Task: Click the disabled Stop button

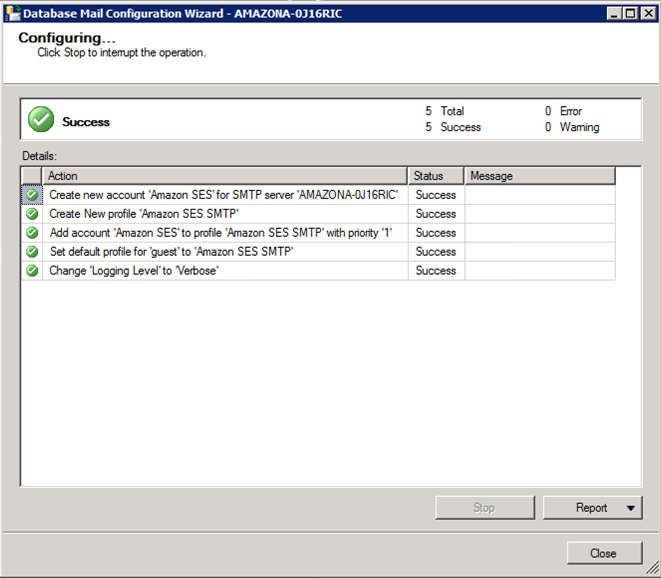Action: [x=485, y=508]
